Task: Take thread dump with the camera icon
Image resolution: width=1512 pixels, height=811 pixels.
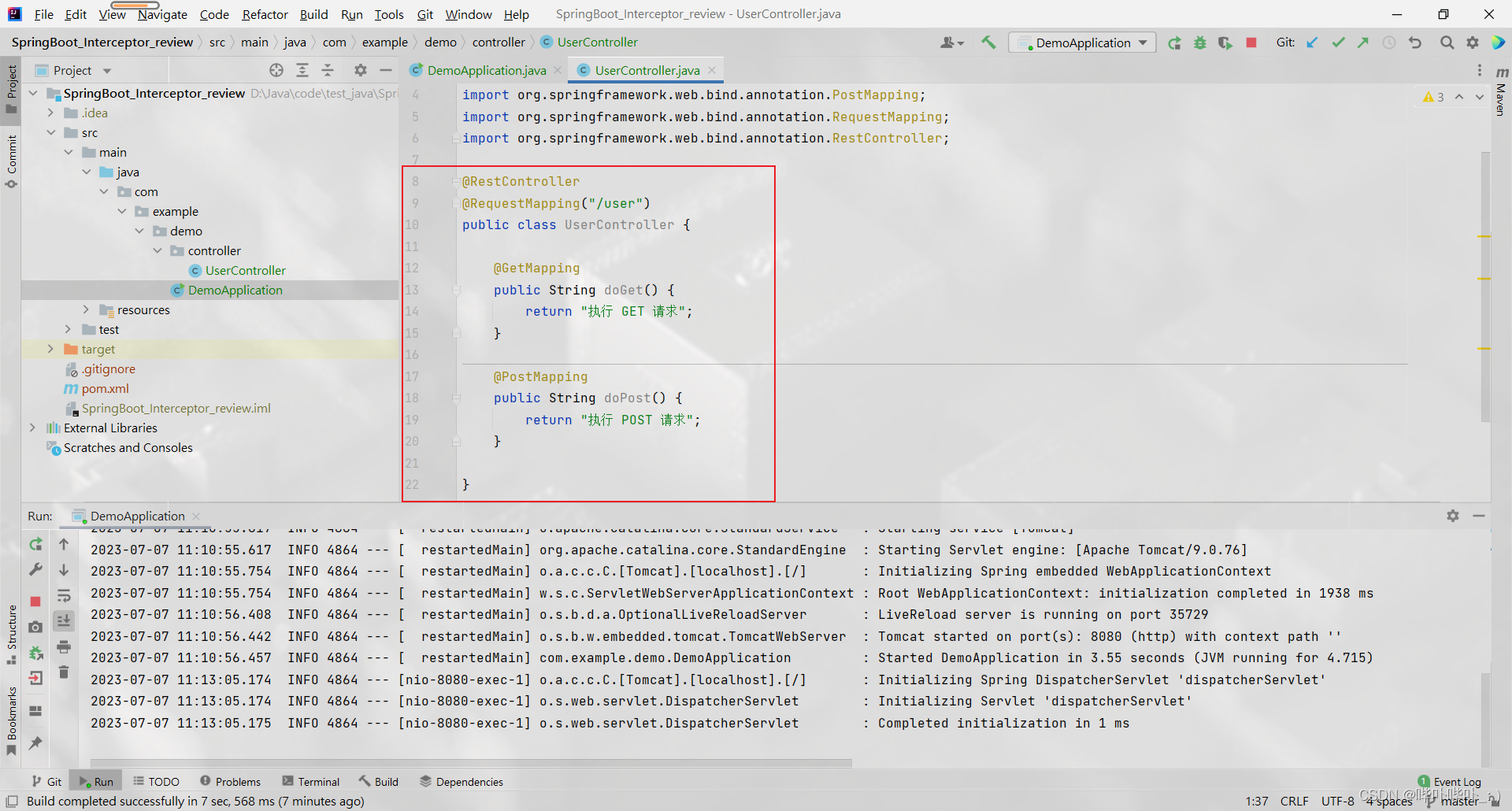Action: pos(35,627)
